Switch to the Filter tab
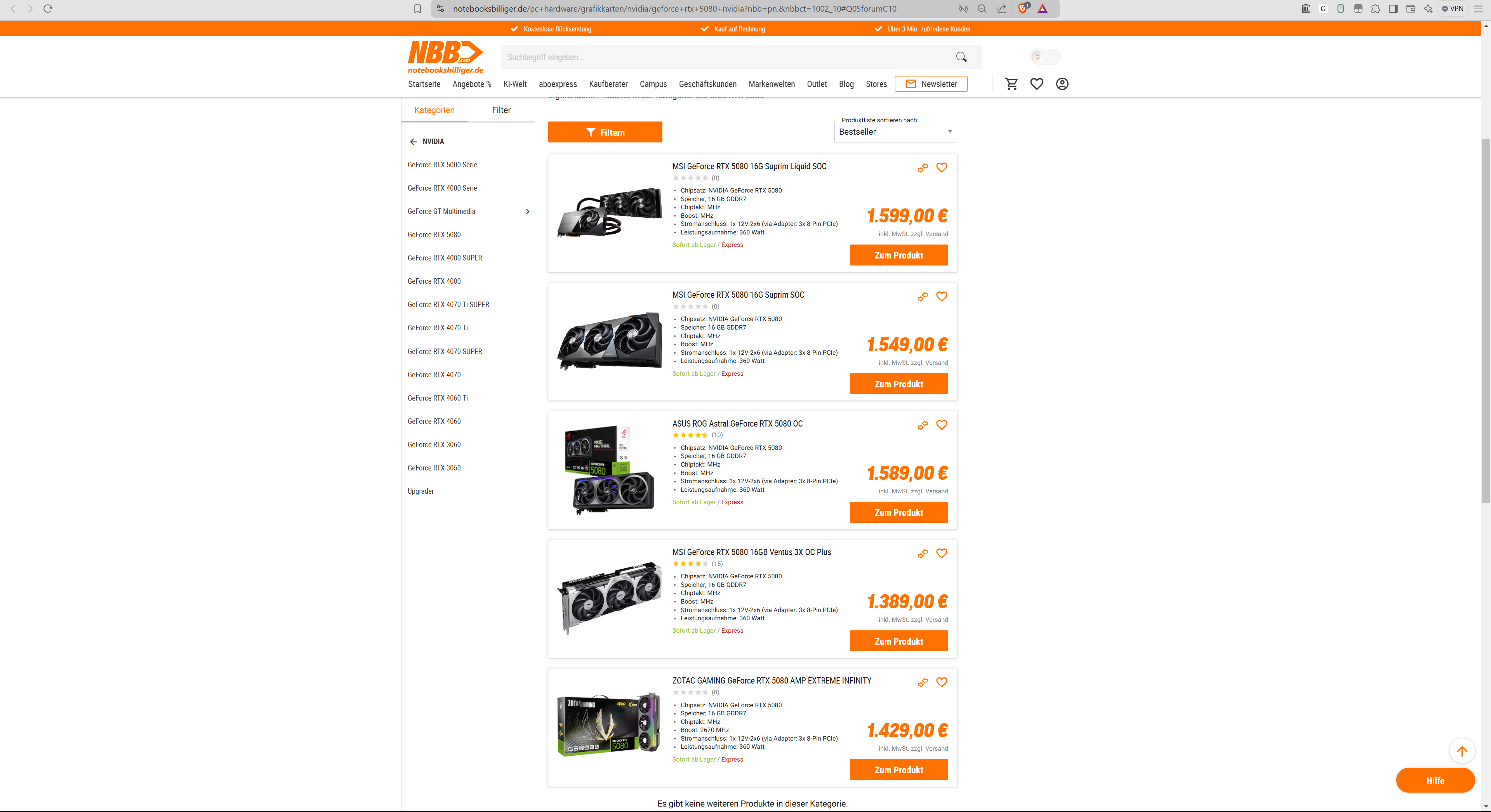The height and width of the screenshot is (812, 1491). coord(501,110)
